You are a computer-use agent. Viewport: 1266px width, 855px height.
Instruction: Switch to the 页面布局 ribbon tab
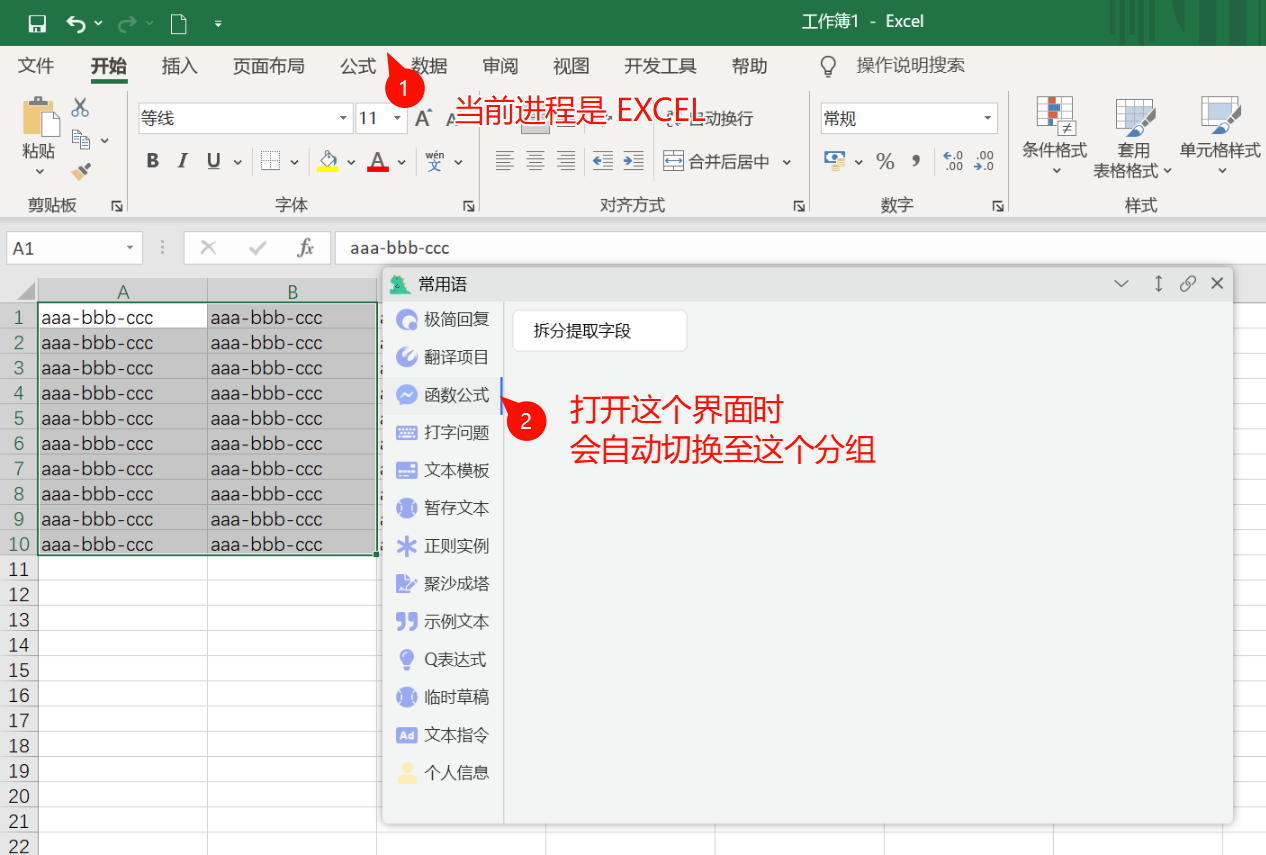(269, 66)
